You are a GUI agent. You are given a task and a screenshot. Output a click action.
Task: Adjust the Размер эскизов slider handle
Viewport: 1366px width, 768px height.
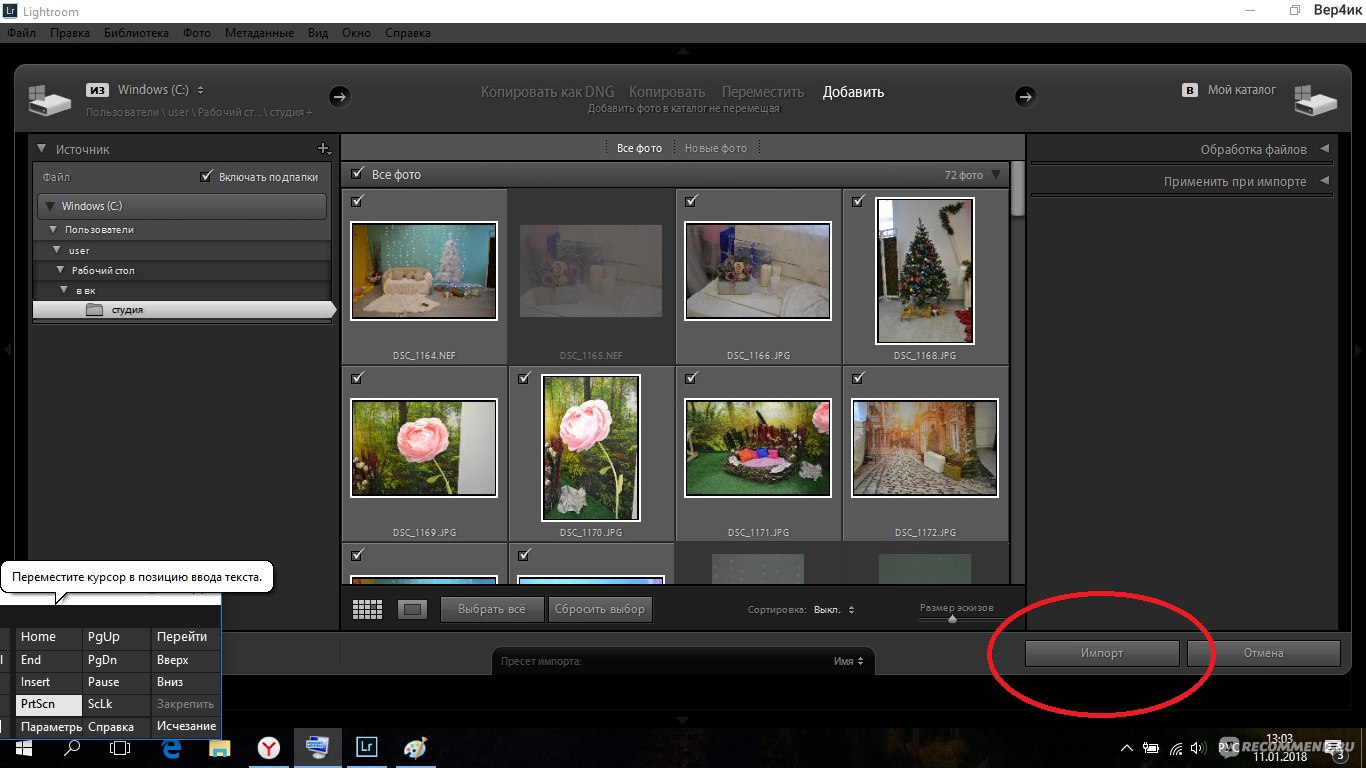tap(952, 619)
